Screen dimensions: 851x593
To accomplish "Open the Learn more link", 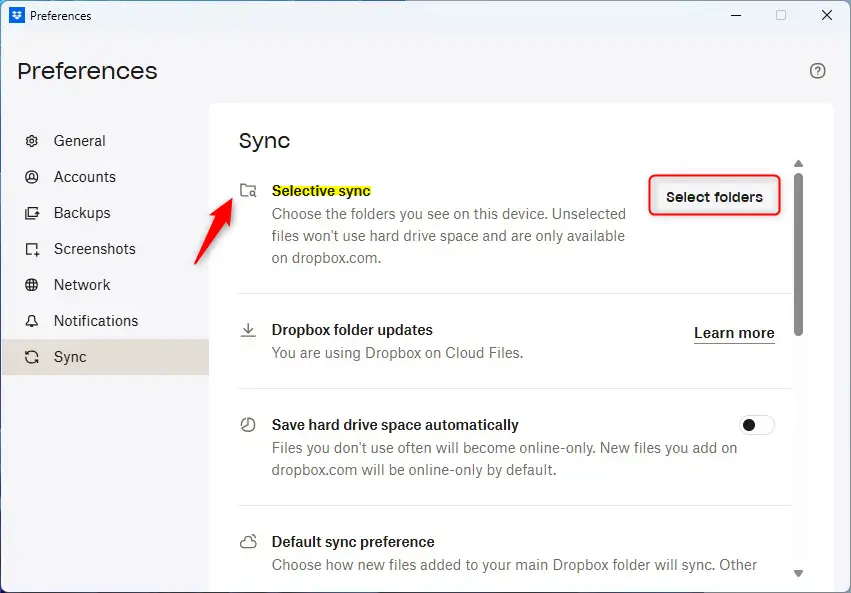I will tap(734, 333).
